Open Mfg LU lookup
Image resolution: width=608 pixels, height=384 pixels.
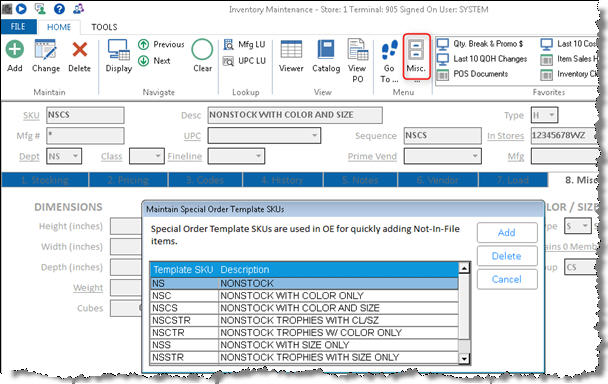click(x=244, y=44)
